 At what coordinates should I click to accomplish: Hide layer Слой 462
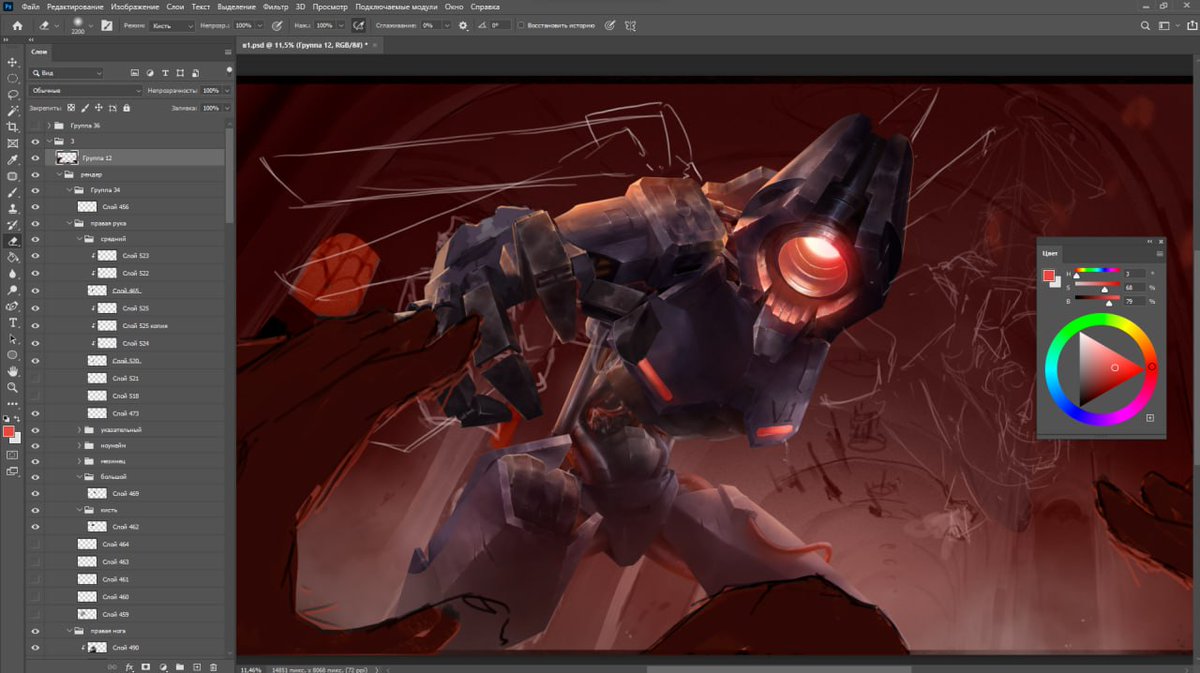tap(36, 527)
